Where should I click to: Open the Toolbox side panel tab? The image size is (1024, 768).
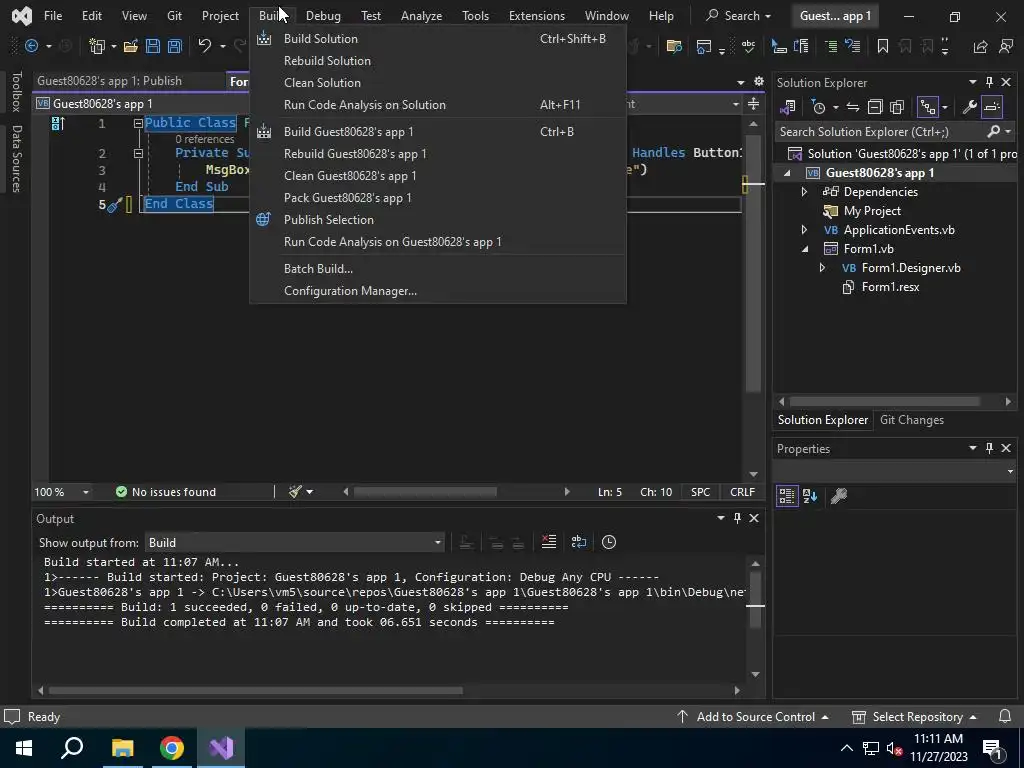pos(17,92)
